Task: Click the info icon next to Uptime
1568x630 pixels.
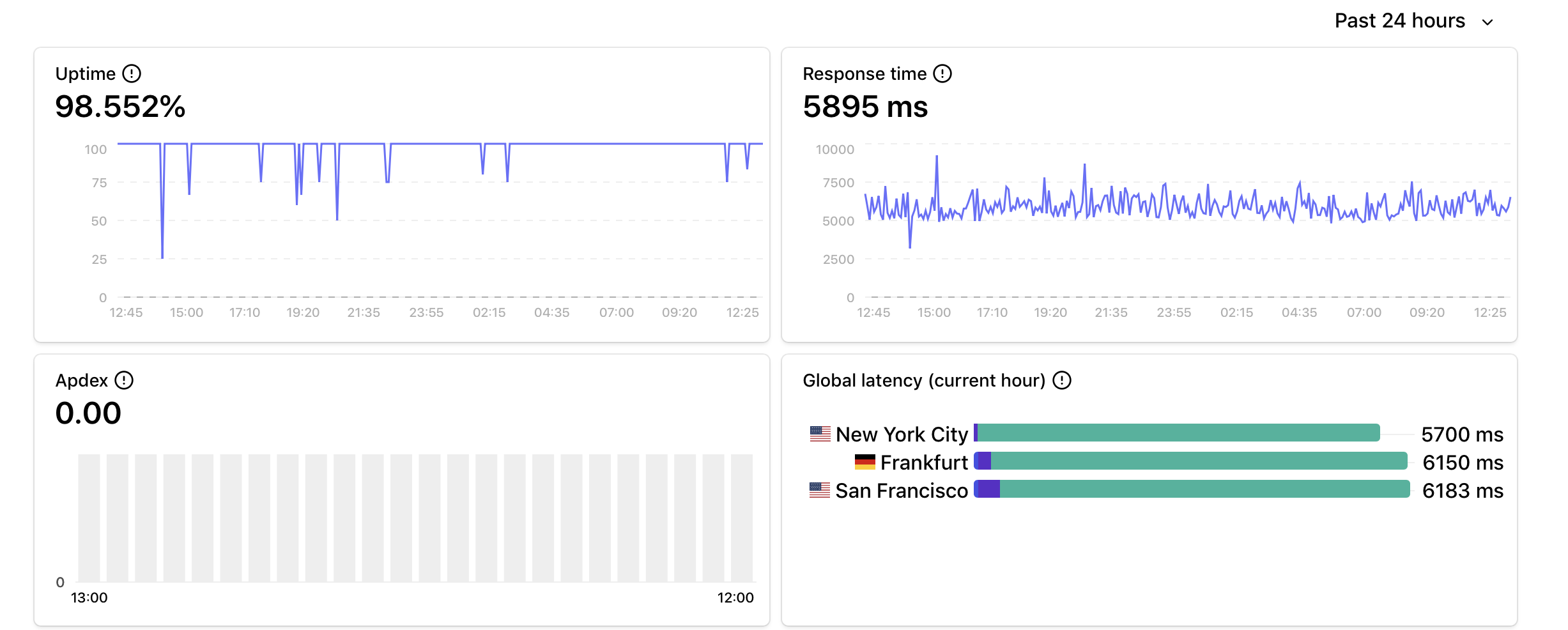Action: click(x=132, y=74)
